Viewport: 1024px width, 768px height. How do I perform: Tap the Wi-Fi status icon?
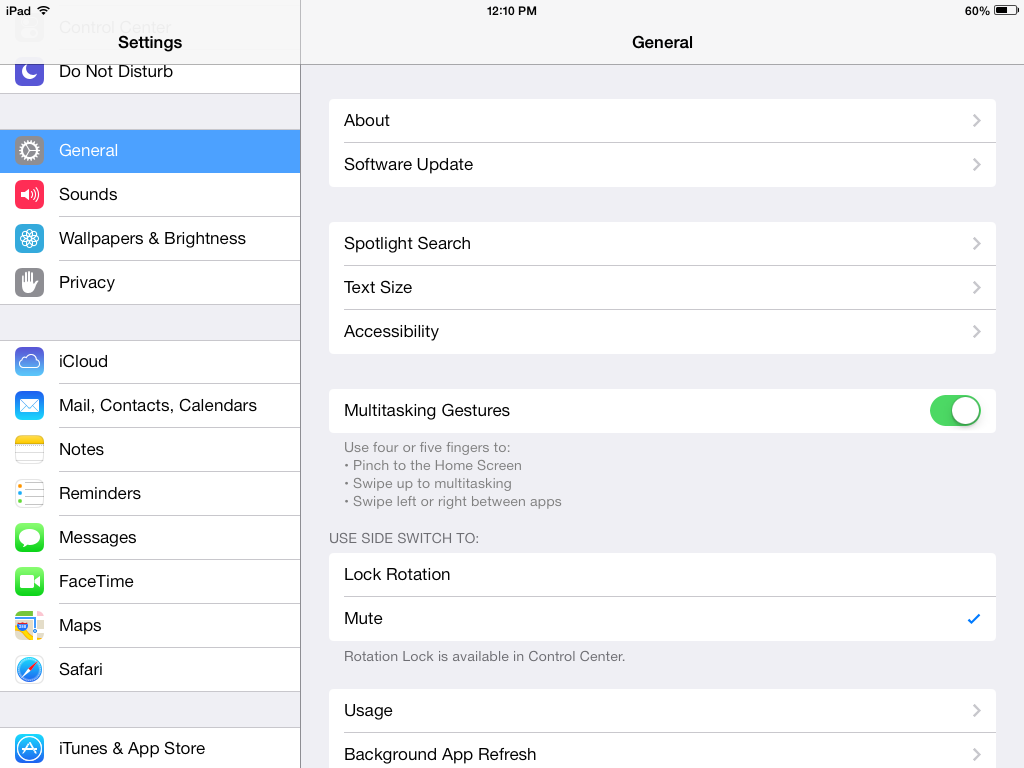pos(43,10)
